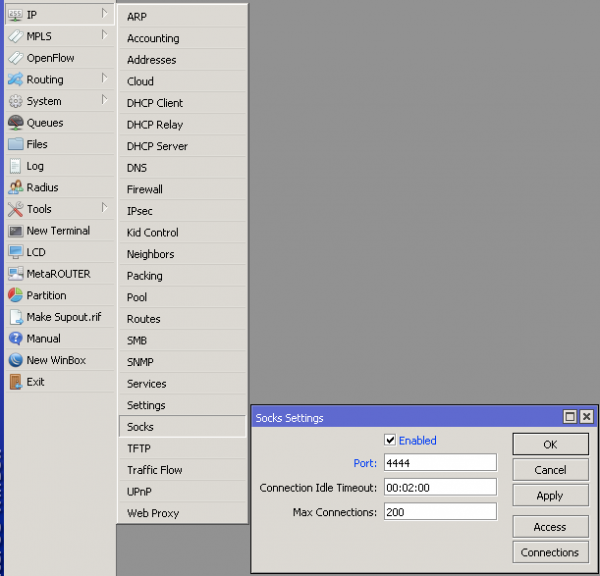Uncheck the Enabled checkbox in Socks Settings
The height and width of the screenshot is (576, 600).
coord(390,441)
